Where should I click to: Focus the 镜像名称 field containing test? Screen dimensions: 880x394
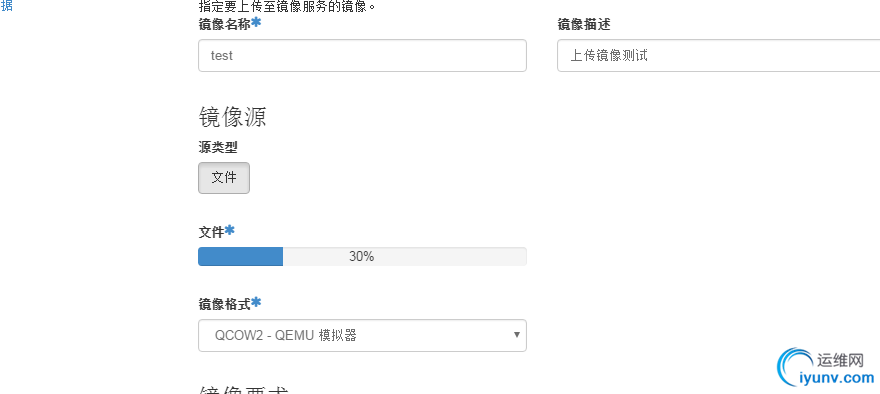tap(362, 56)
